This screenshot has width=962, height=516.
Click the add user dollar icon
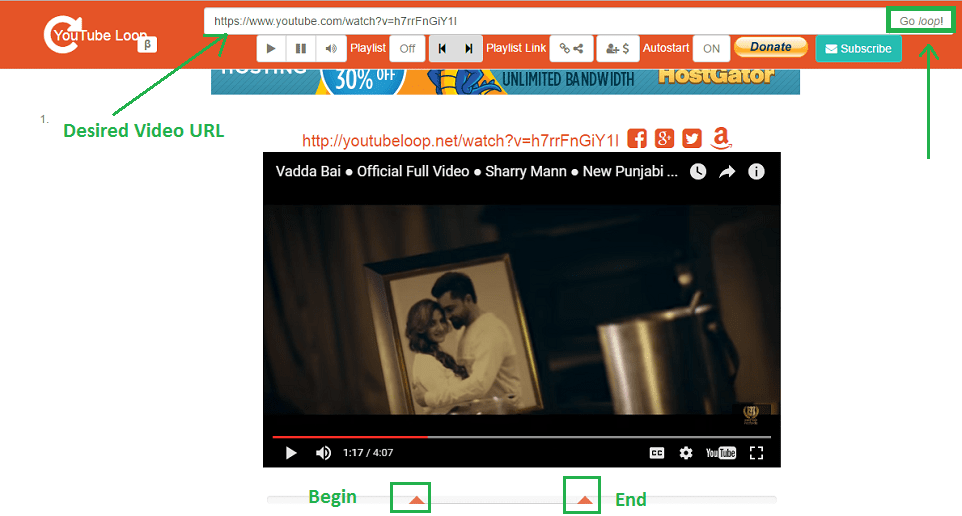(x=617, y=48)
